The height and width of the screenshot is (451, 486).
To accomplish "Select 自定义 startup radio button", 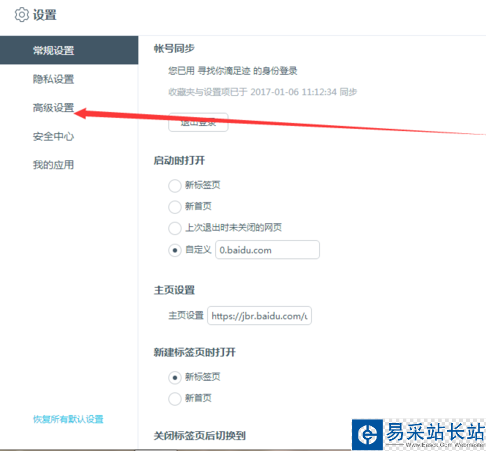I will 175,250.
